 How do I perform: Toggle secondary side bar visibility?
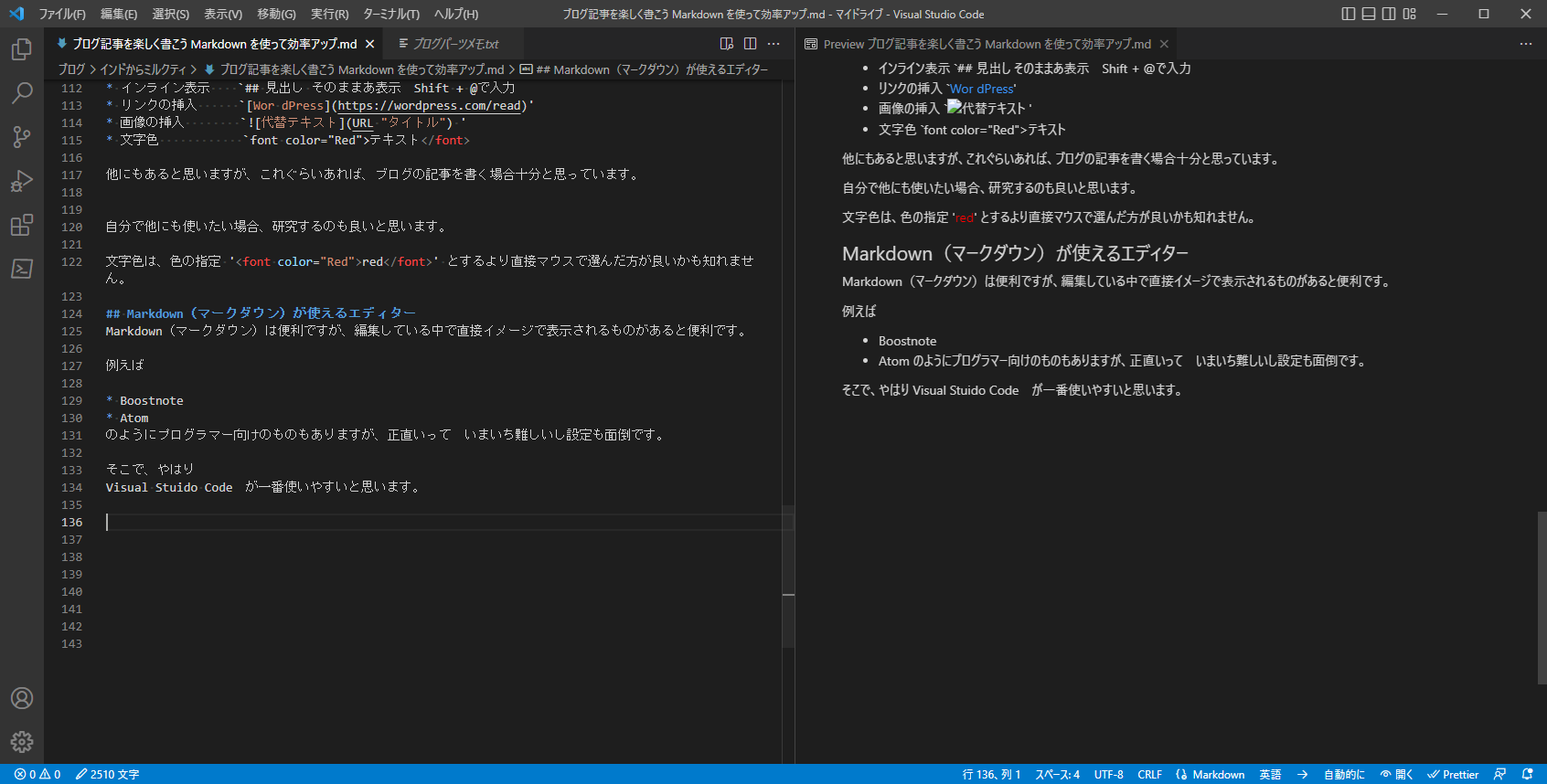pyautogui.click(x=1389, y=14)
